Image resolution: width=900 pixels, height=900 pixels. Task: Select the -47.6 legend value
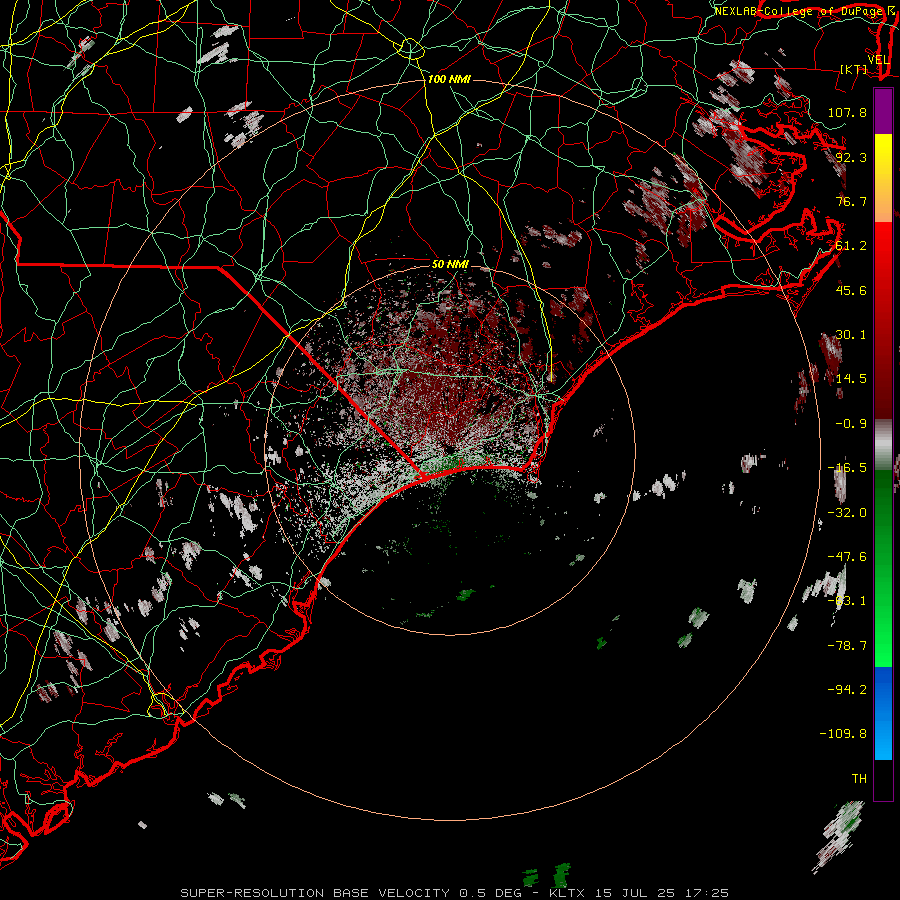(847, 557)
